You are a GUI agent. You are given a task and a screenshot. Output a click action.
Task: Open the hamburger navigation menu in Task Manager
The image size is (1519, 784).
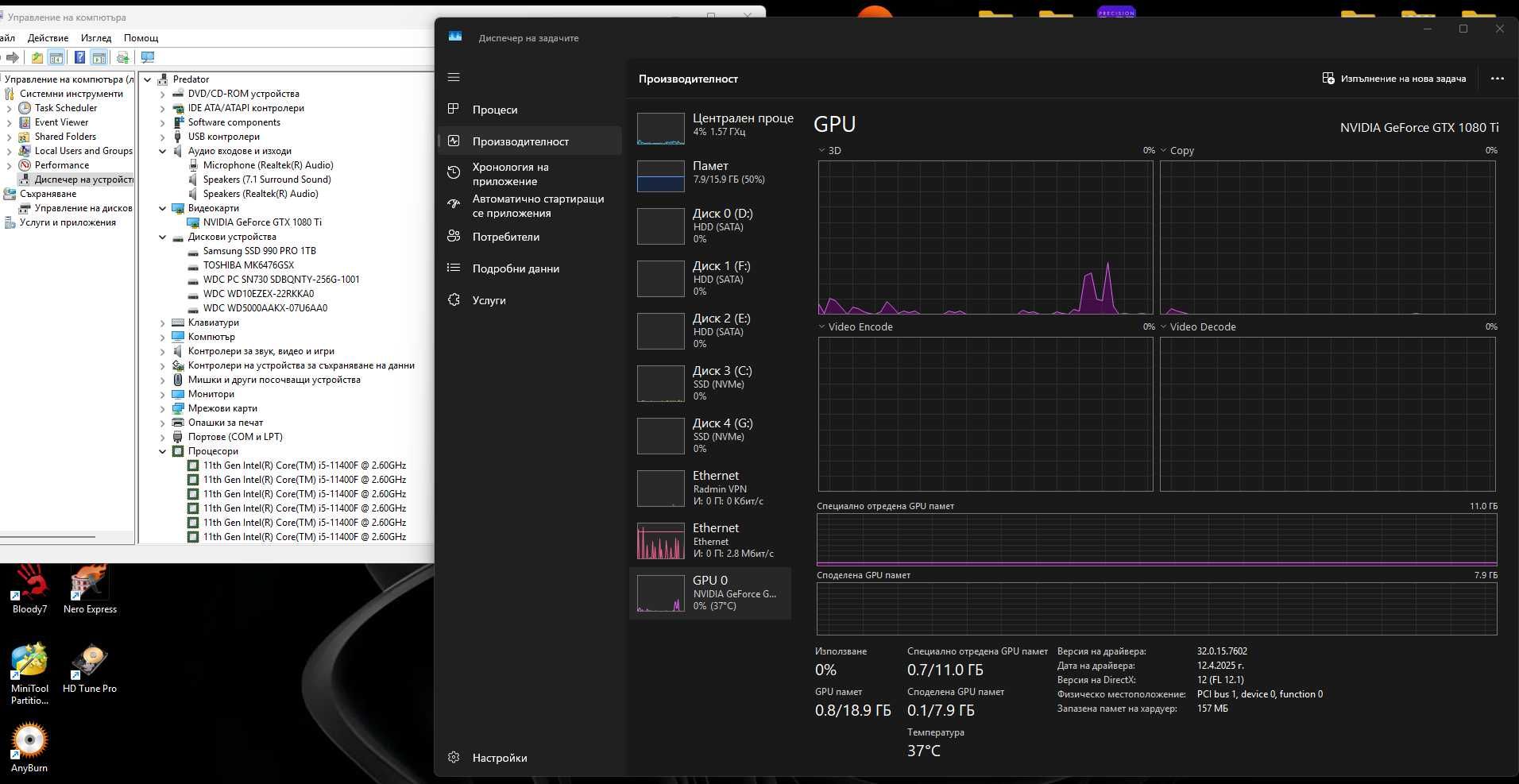click(x=454, y=77)
